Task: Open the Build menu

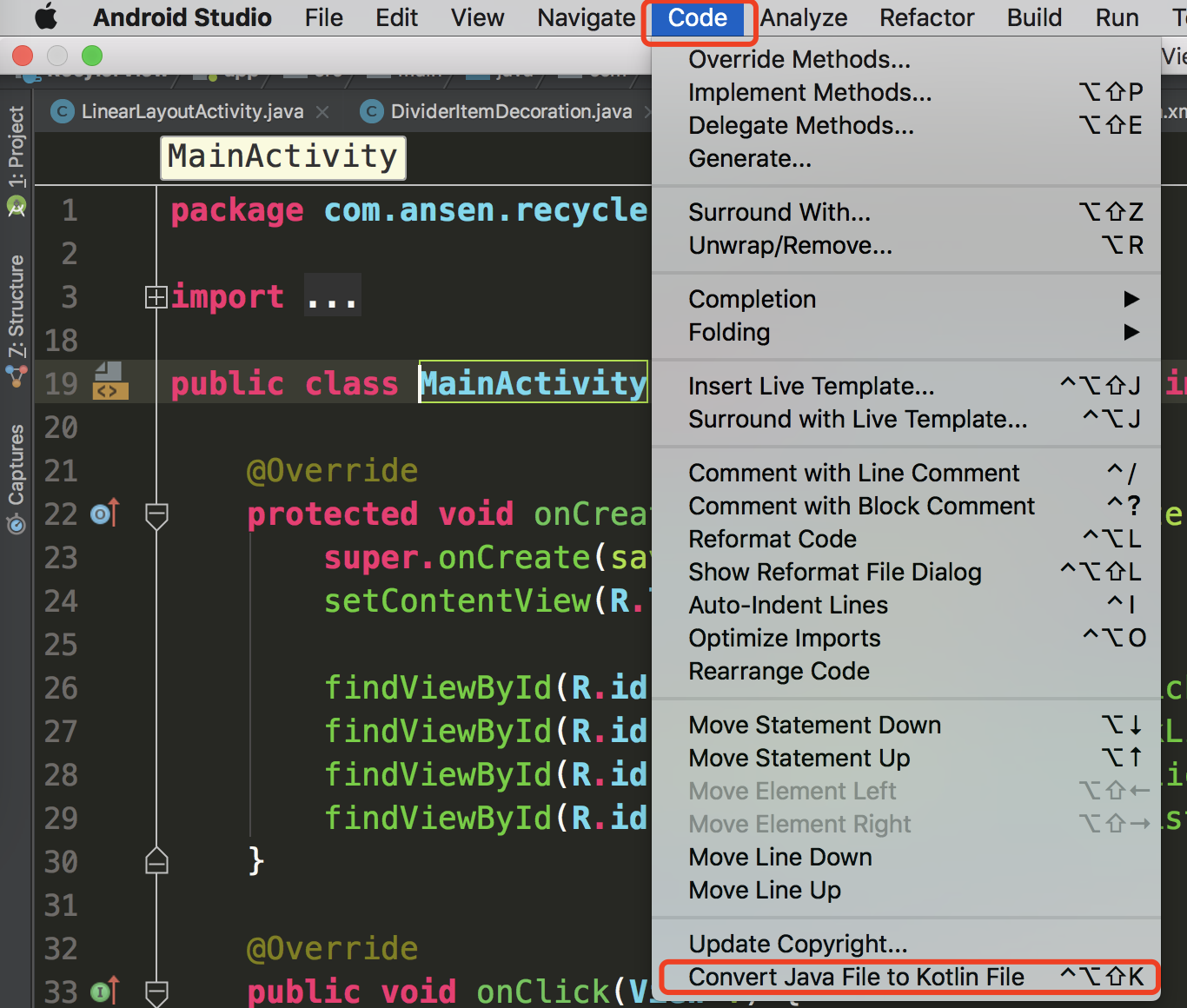Action: [x=1034, y=17]
